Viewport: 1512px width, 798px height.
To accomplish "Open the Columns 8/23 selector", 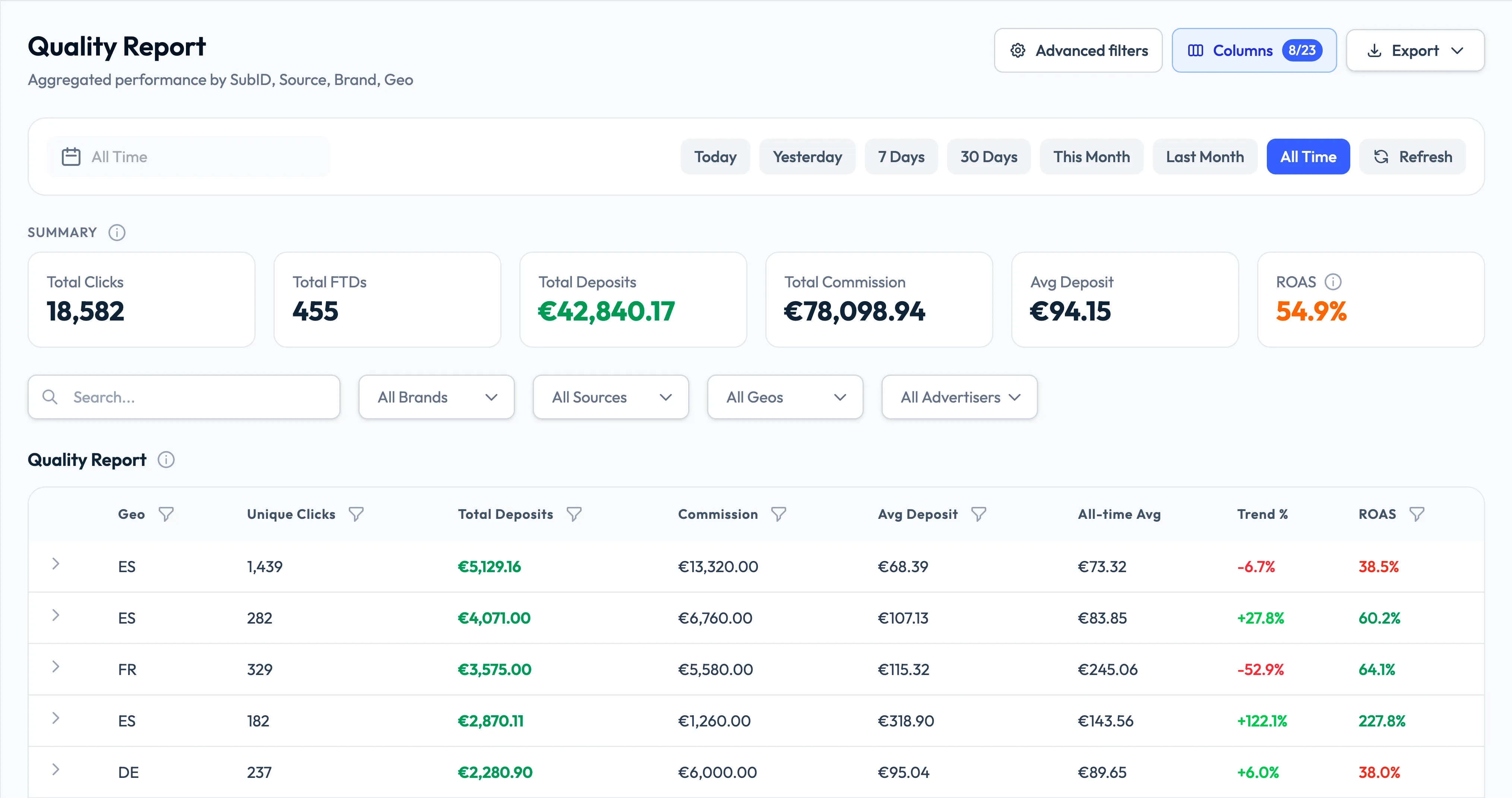I will (x=1254, y=50).
